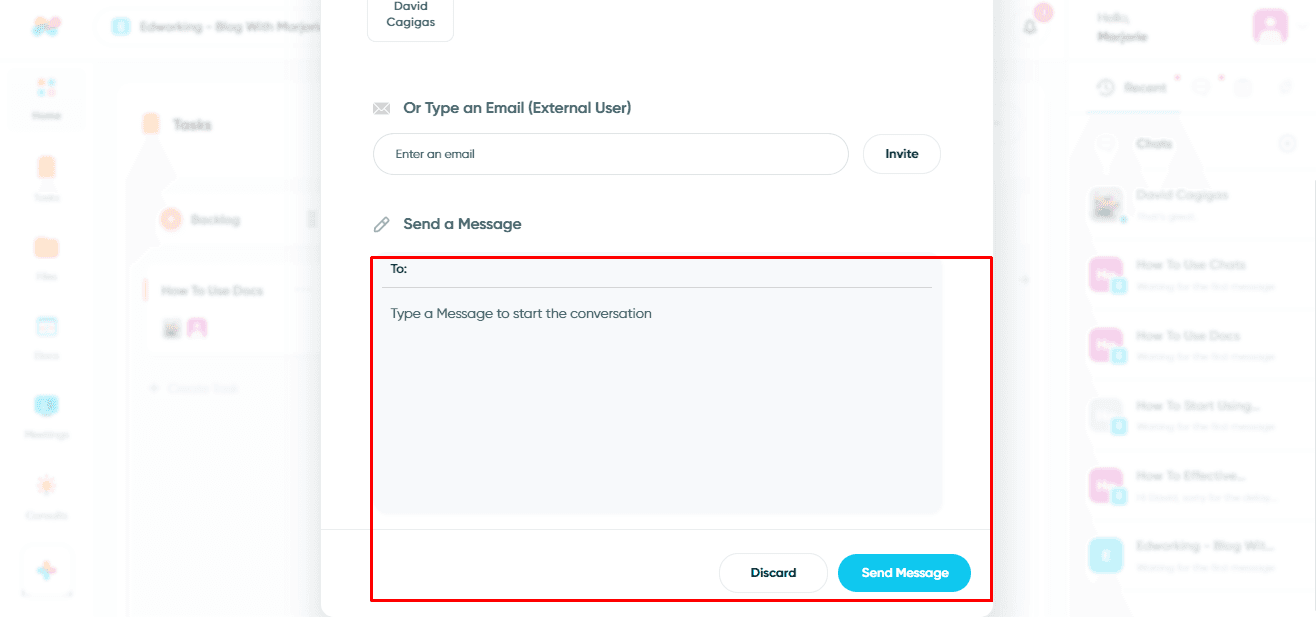
Task: Click the Discard button
Action: tap(773, 573)
